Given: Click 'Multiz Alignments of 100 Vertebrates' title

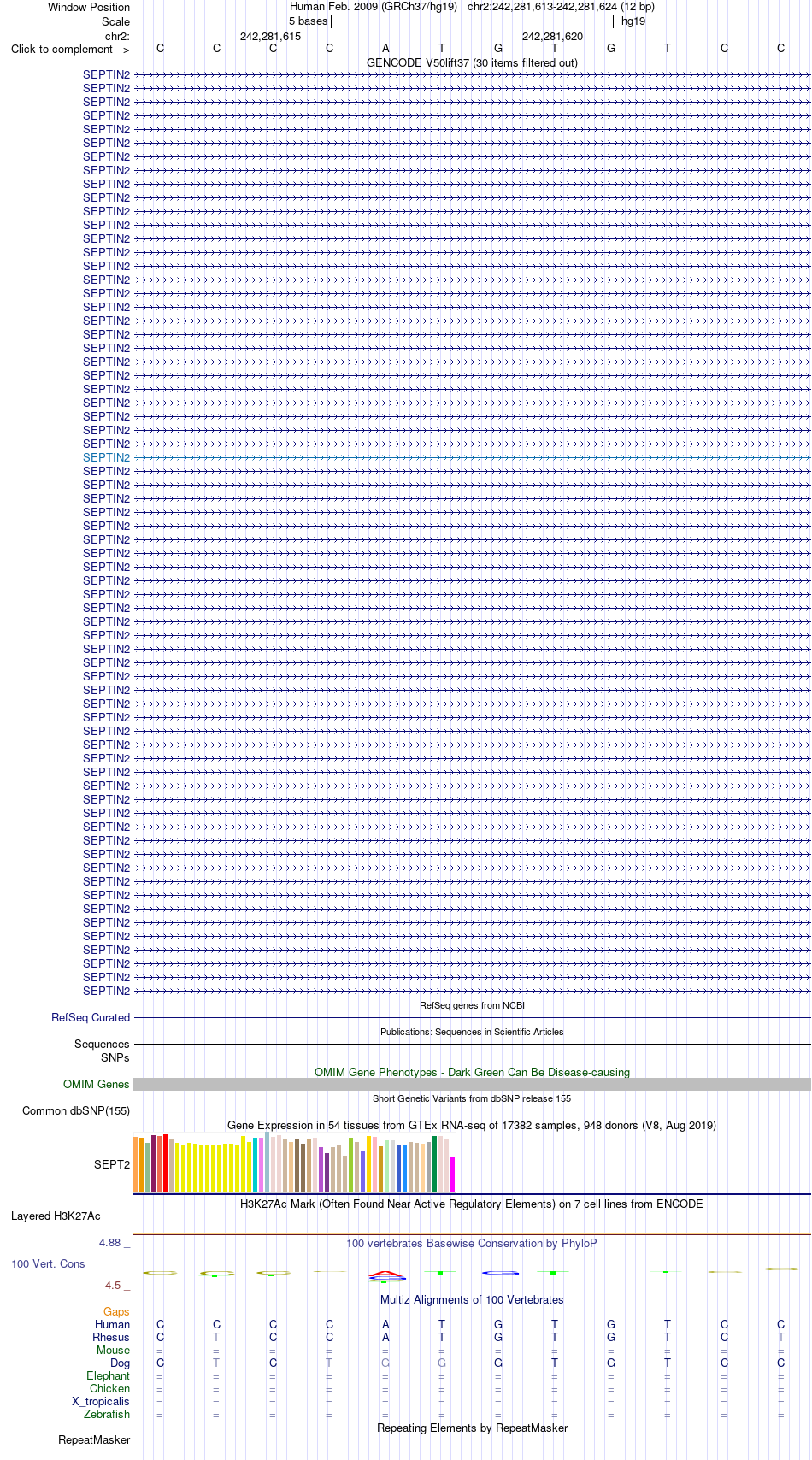Looking at the screenshot, I should point(472,1299).
